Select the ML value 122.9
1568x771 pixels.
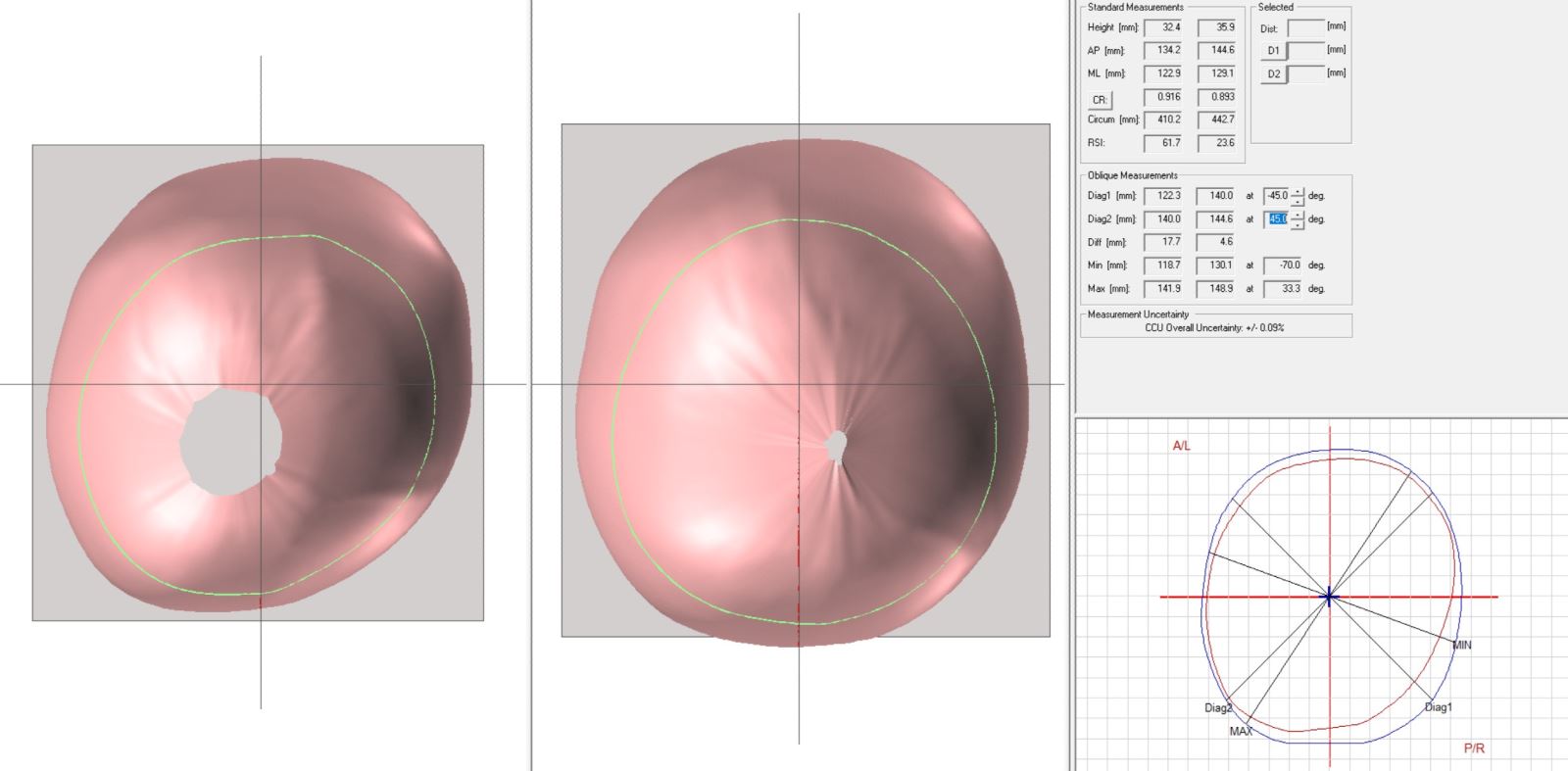(1163, 73)
